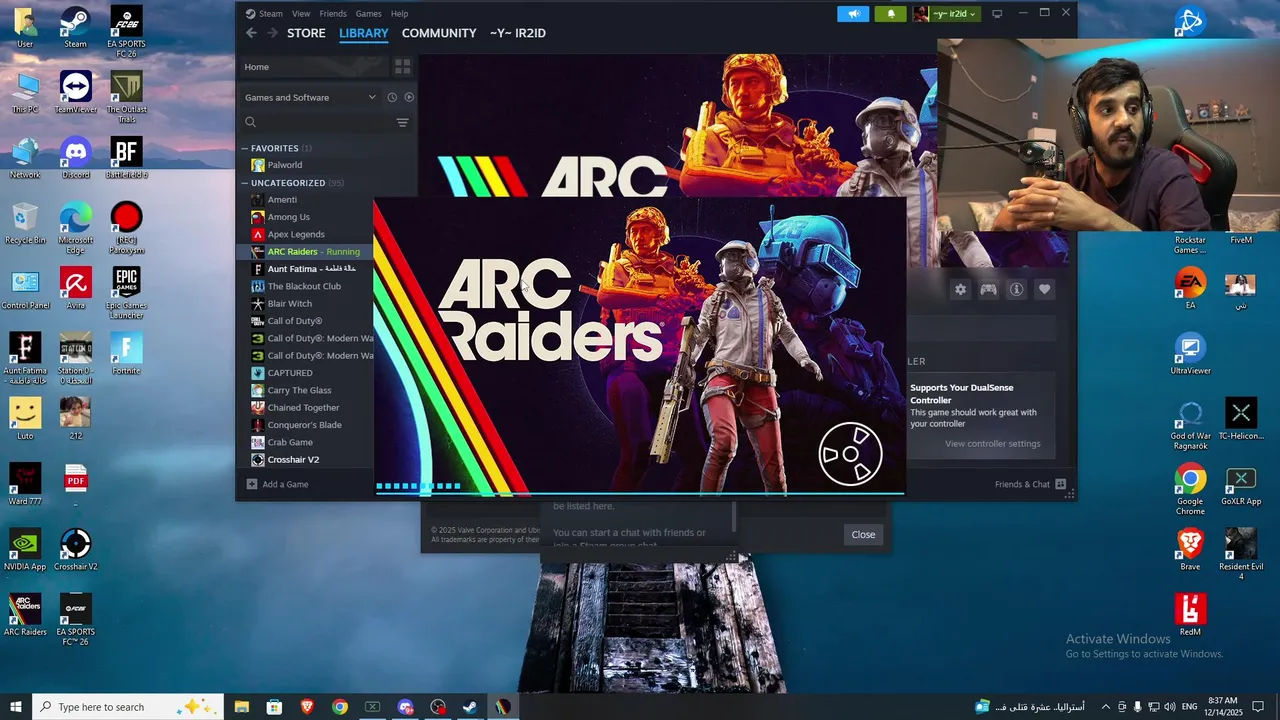Open the Help menu in Steam
Image resolution: width=1280 pixels, height=720 pixels.
pyautogui.click(x=399, y=14)
